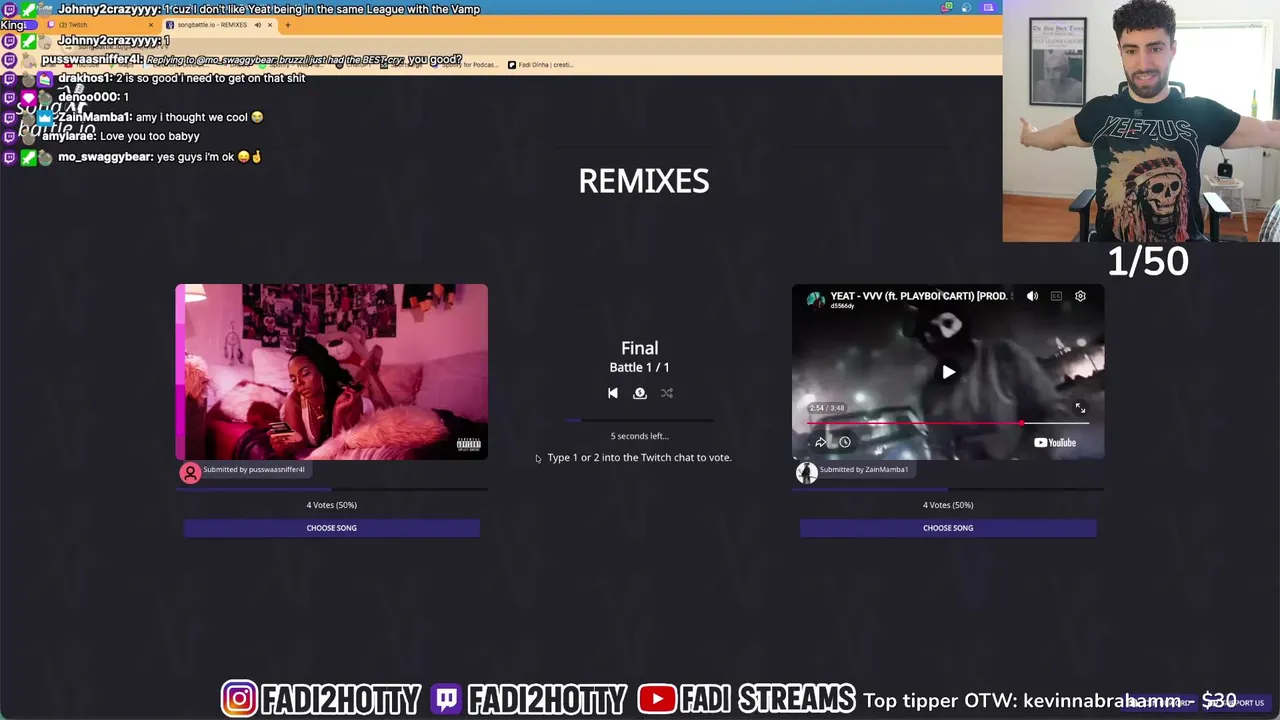This screenshot has height=720, width=1280.
Task: Click the ZainMamba1 submitter avatar
Action: pos(806,472)
